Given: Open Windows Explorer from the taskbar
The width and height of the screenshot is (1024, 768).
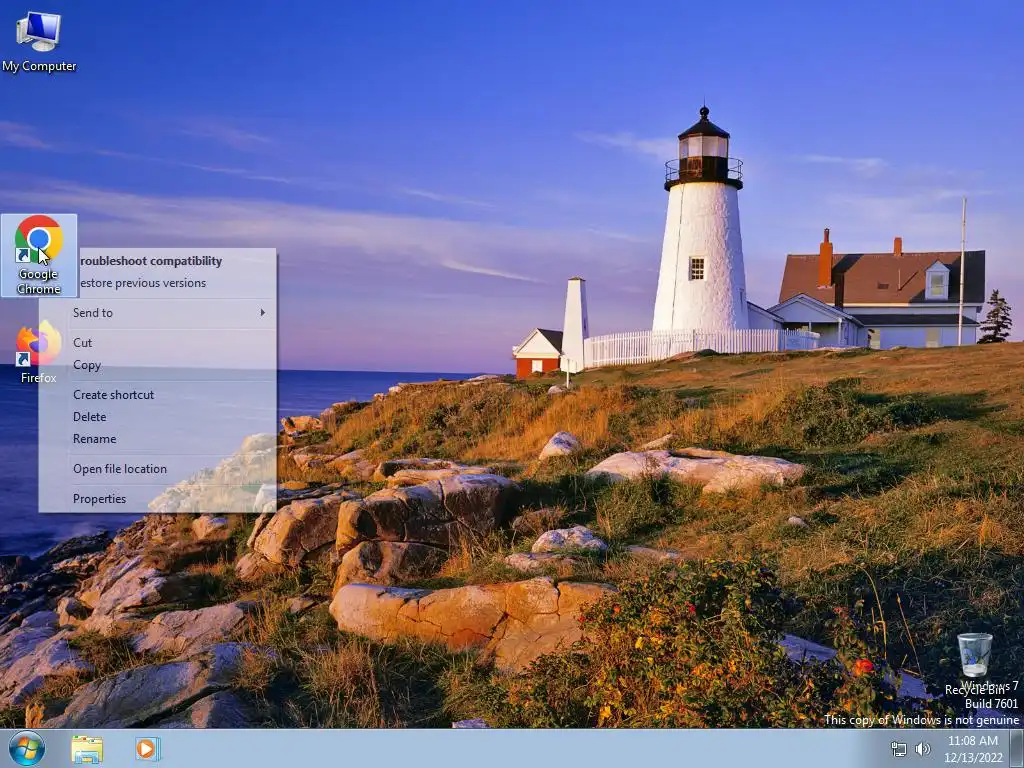Looking at the screenshot, I should (87, 749).
